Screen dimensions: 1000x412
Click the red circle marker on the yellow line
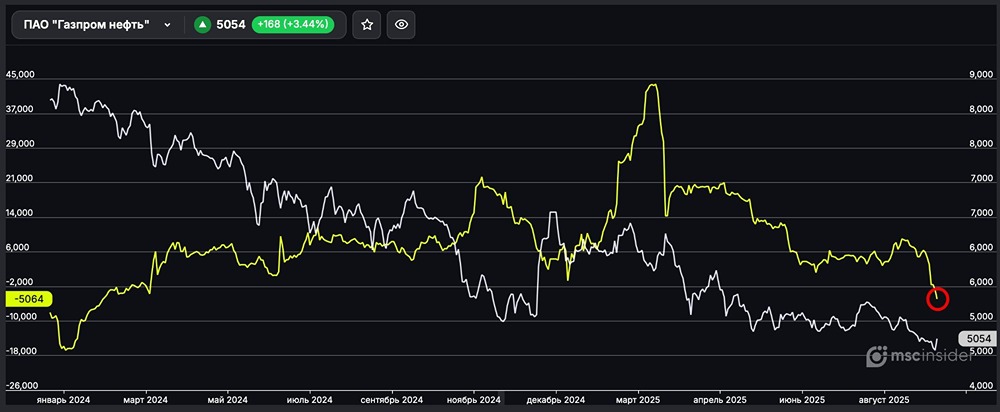click(938, 297)
